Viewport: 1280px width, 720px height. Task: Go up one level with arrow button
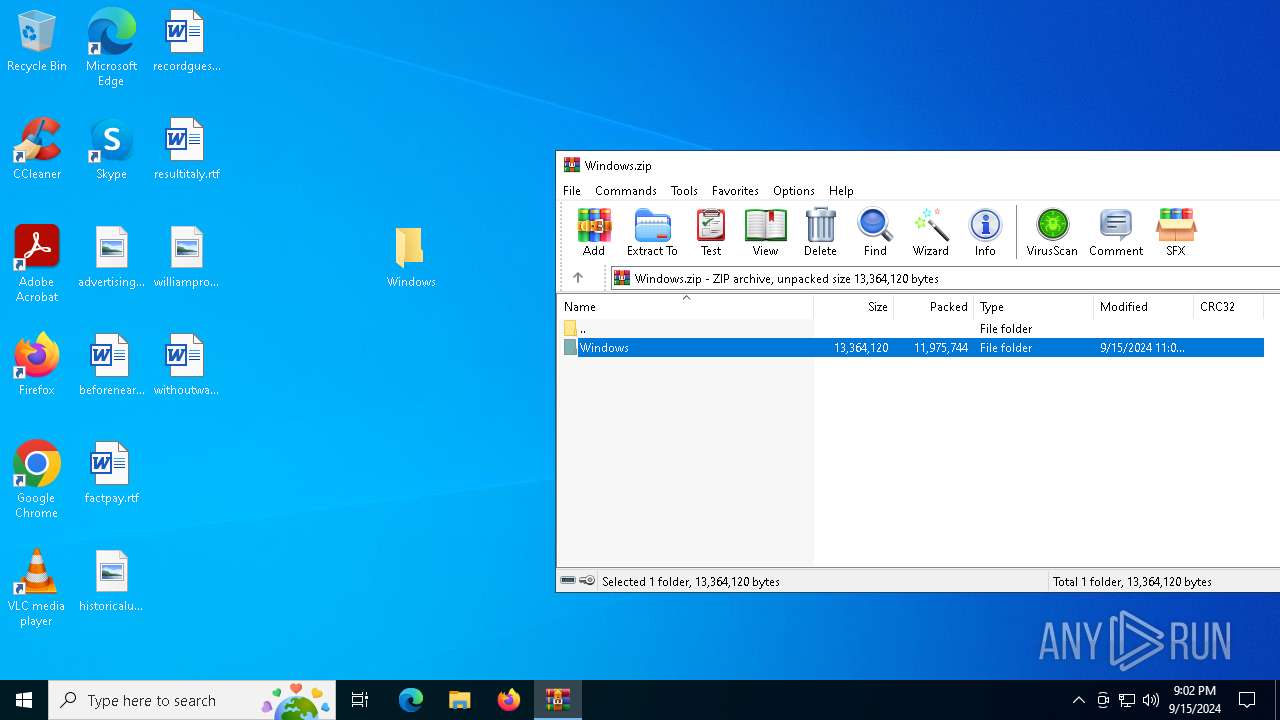click(x=578, y=278)
